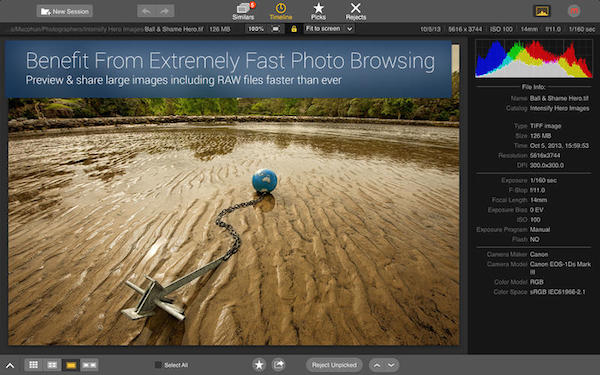
Task: Go to previous photo with up chevron
Action: coord(377,365)
